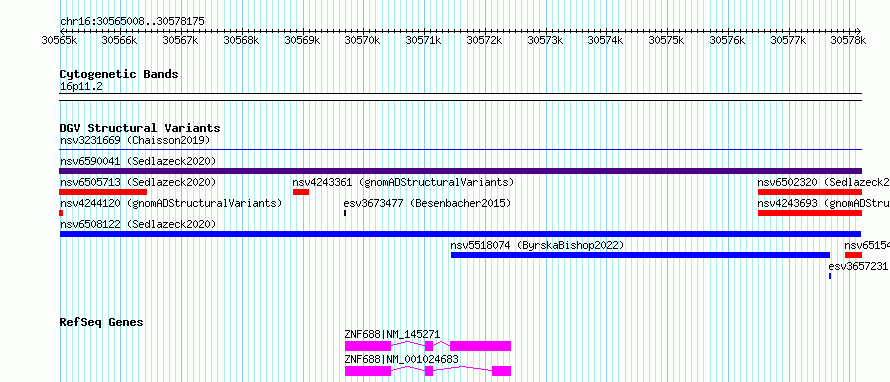
Task: Open variant nsv5518074 (ByrskaBishop2022) label
Action: pyautogui.click(x=537, y=245)
